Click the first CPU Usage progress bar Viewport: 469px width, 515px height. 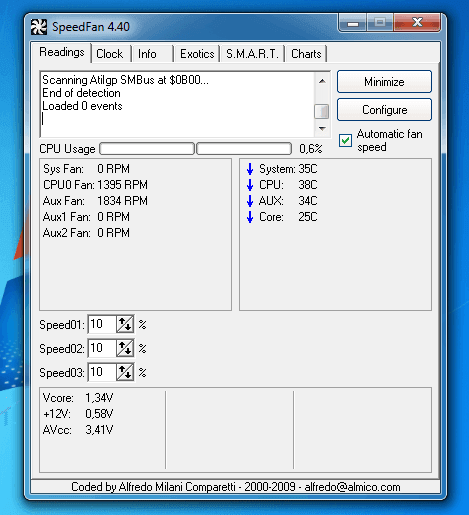pyautogui.click(x=147, y=149)
